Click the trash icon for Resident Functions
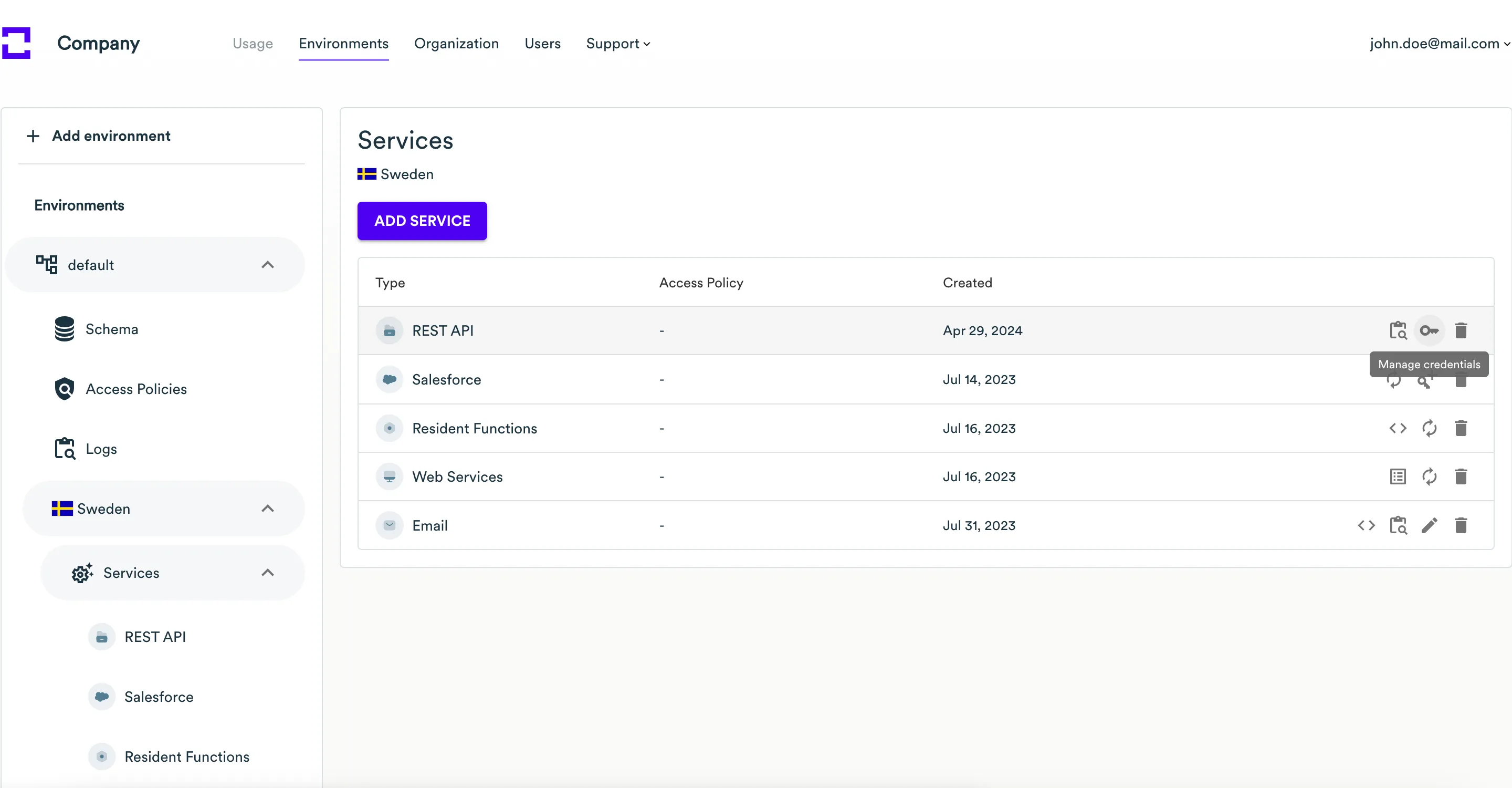The image size is (1512, 788). (1461, 428)
